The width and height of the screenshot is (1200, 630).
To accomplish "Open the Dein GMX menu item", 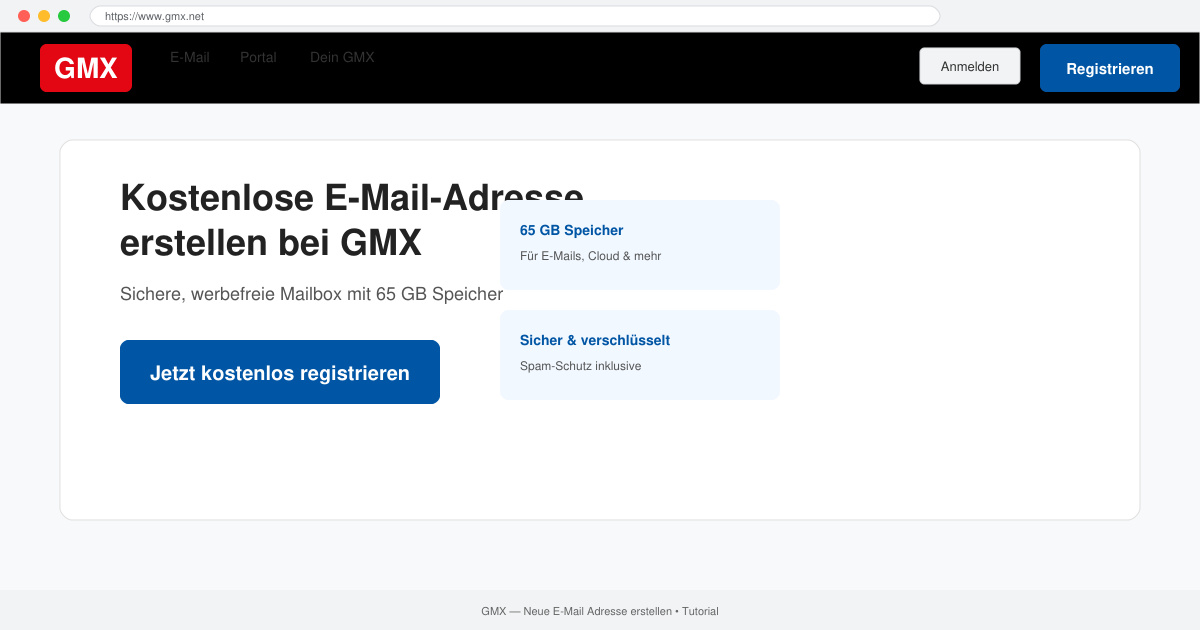I will 342,58.
